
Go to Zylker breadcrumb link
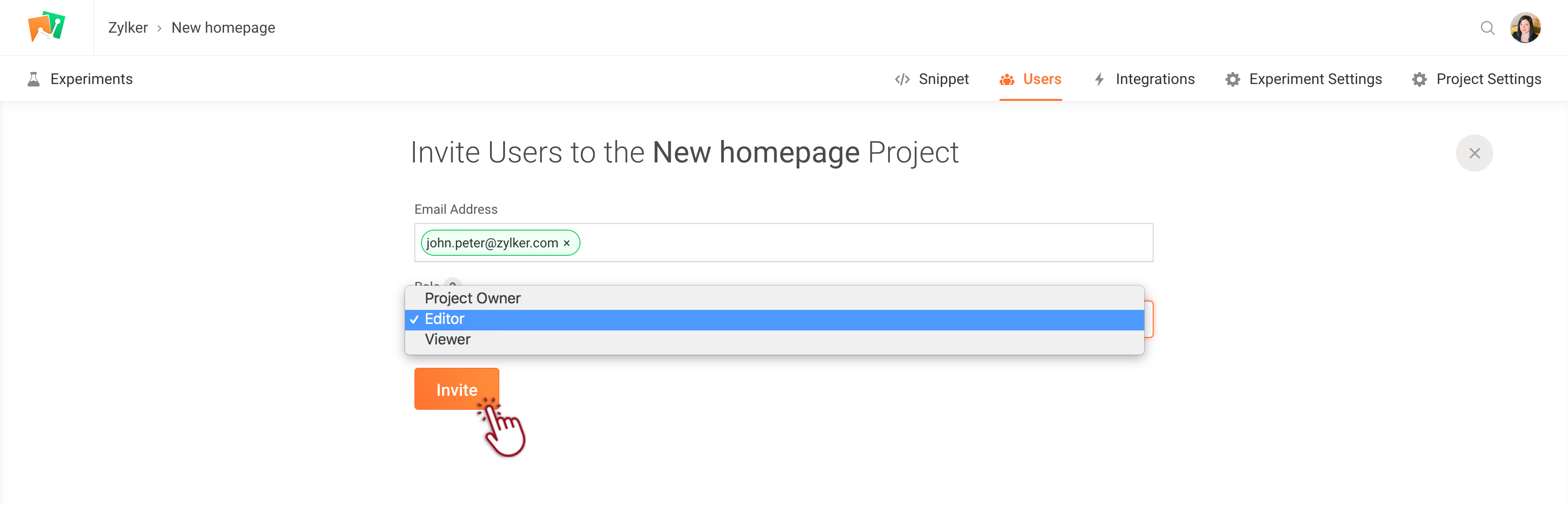[x=128, y=28]
